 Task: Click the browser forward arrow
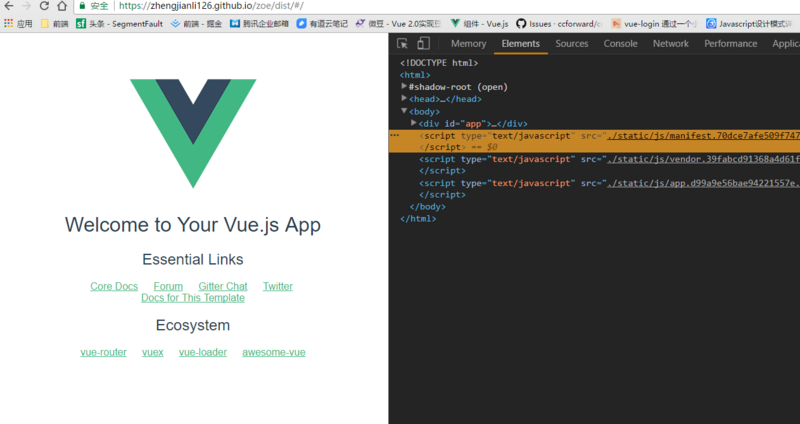(27, 6)
